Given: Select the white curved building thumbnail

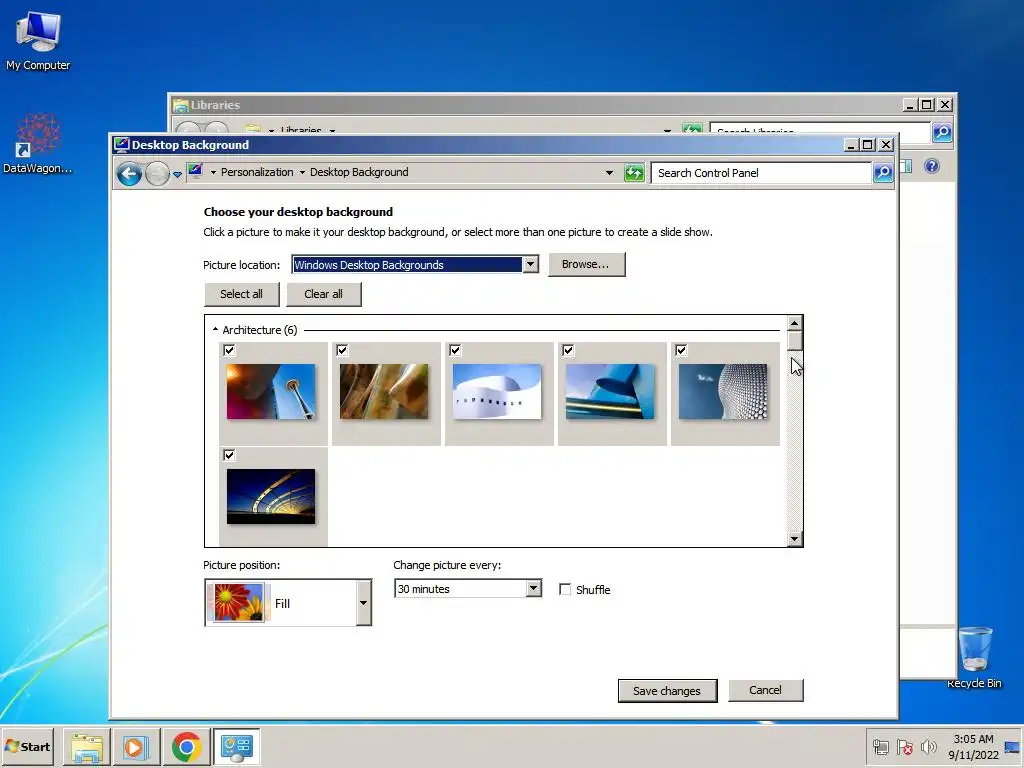Looking at the screenshot, I should (497, 391).
